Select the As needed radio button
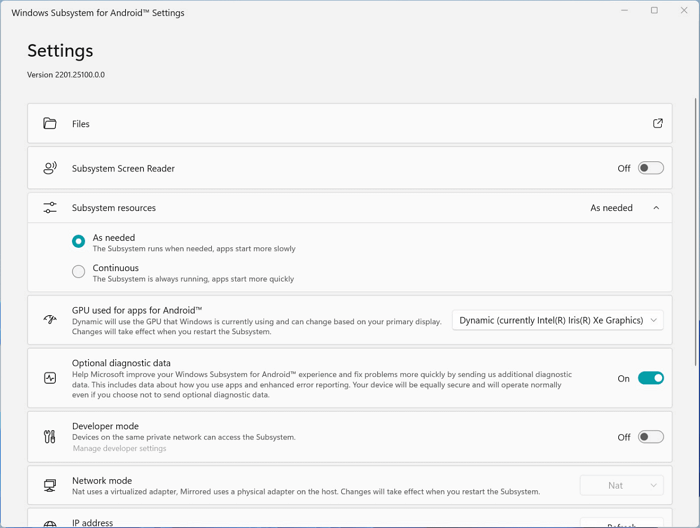This screenshot has height=528, width=700. tap(78, 241)
